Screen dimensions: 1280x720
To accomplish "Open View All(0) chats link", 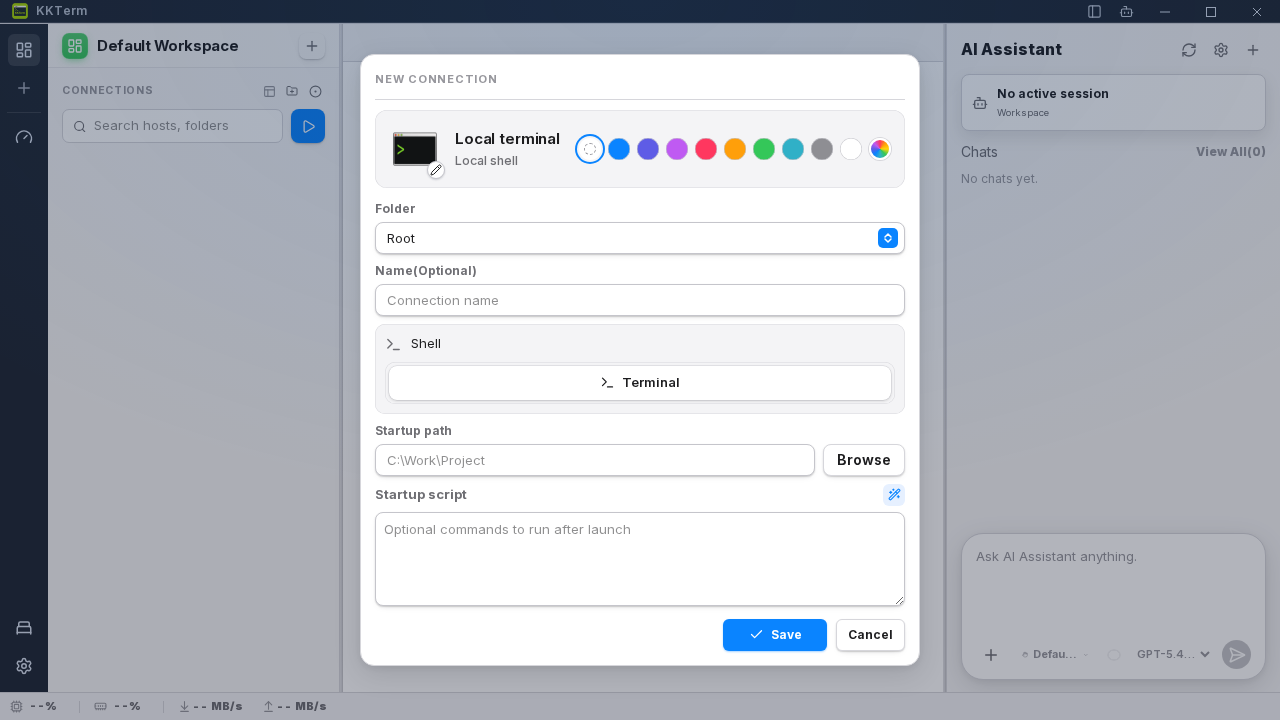I will [1231, 152].
